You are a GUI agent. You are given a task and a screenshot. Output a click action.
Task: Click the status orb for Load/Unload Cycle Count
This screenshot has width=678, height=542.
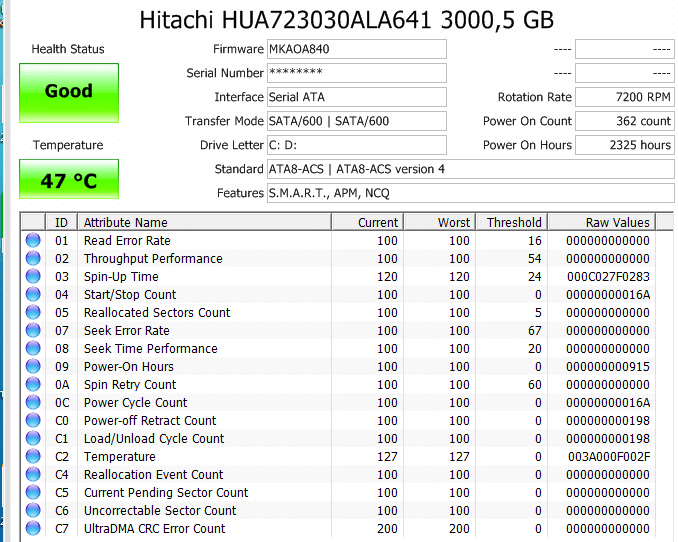tap(33, 438)
